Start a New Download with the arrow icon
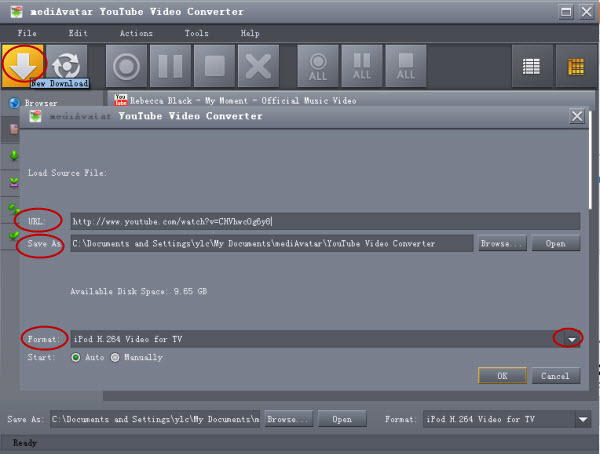This screenshot has height=454, width=600. (23, 65)
